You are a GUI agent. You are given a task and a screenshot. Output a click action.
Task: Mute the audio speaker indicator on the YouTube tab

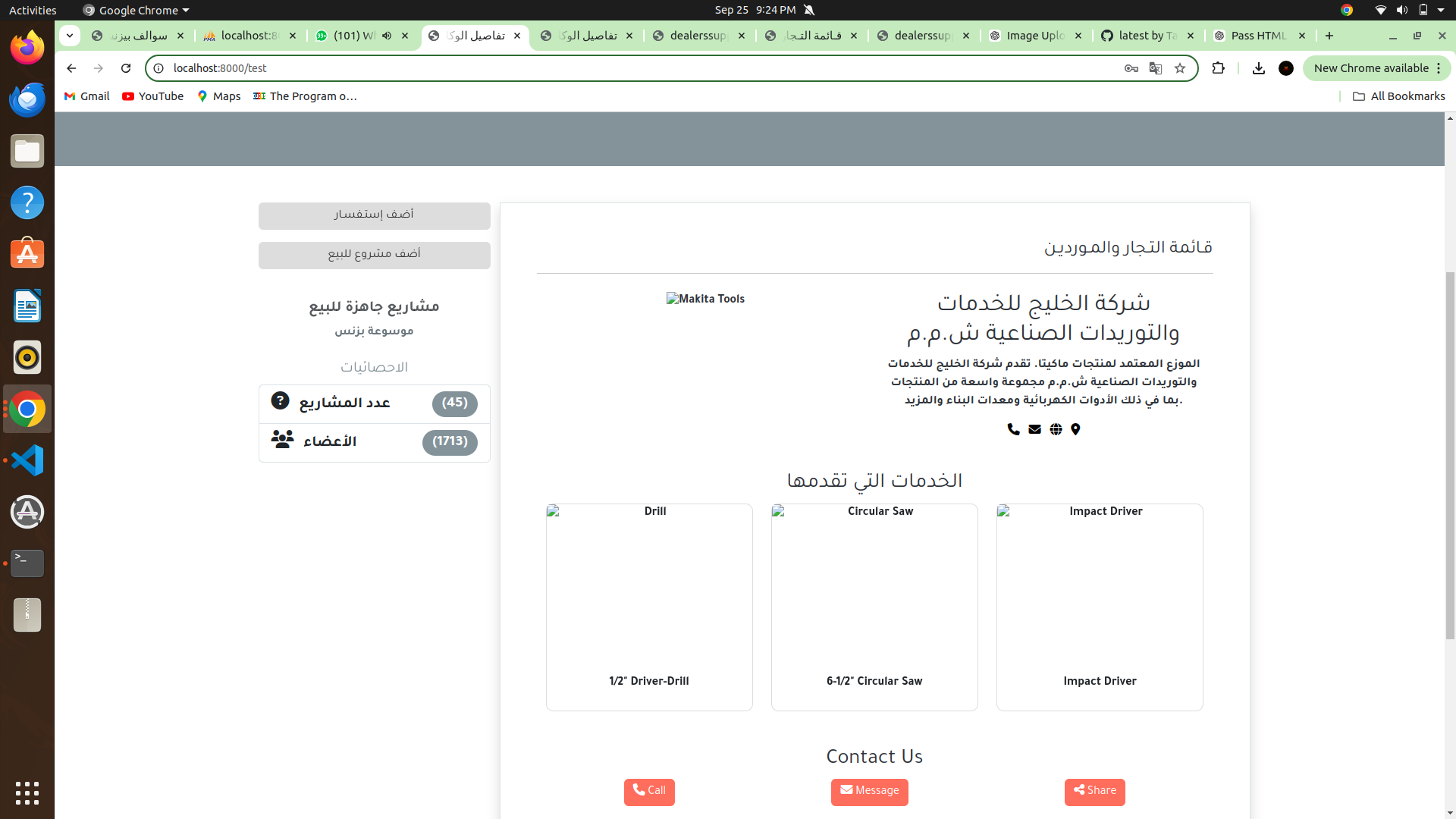point(388,36)
